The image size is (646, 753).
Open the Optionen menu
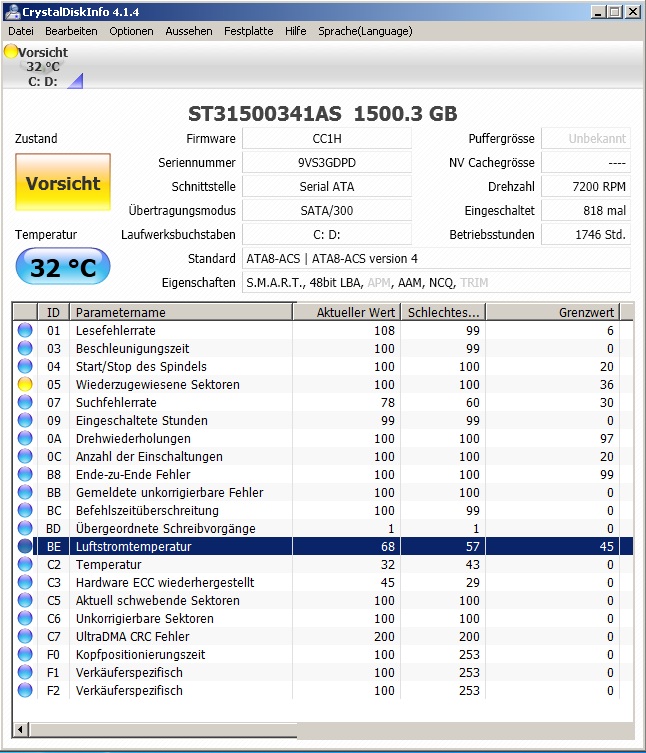(x=131, y=31)
